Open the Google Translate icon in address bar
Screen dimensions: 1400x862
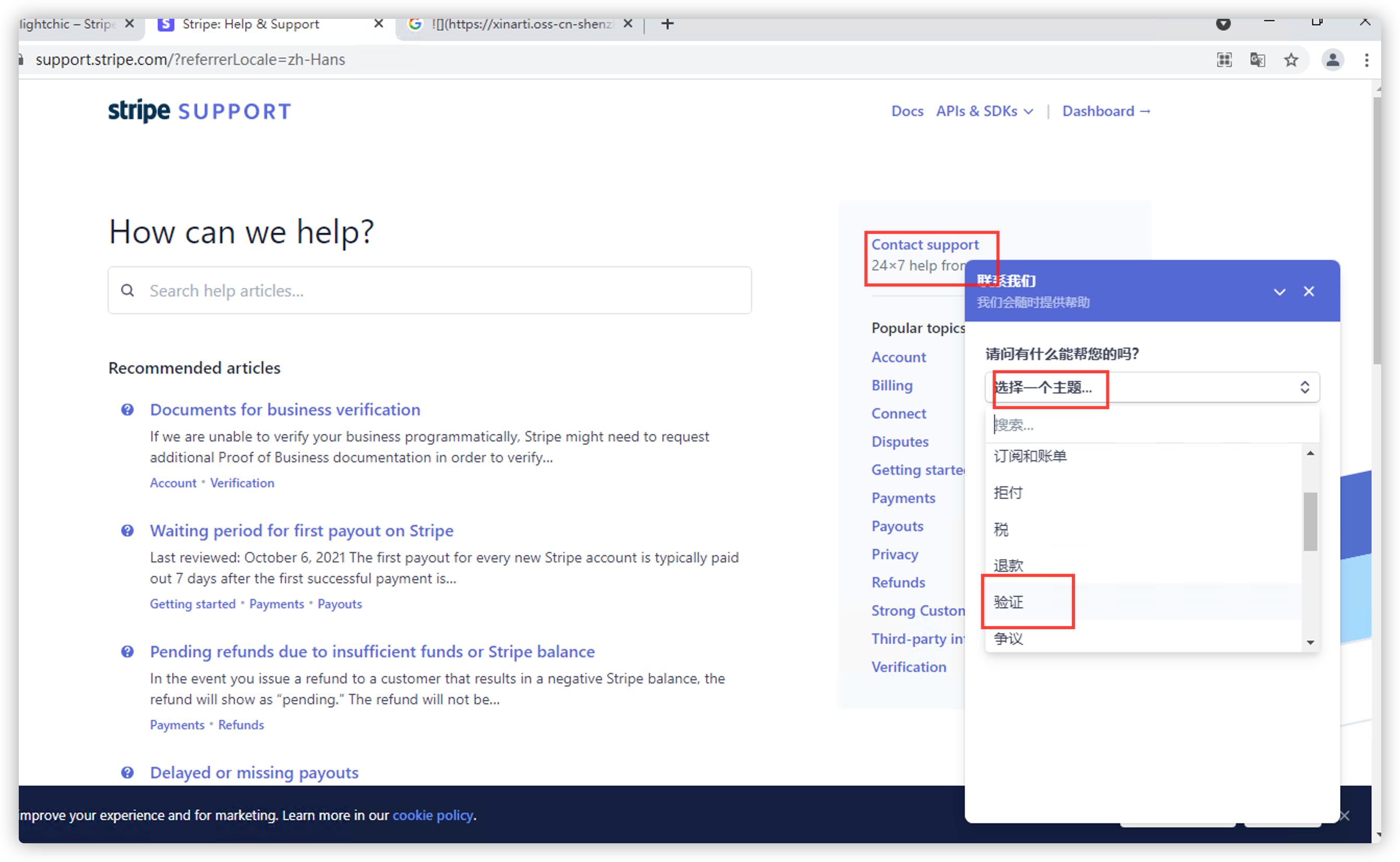[1258, 60]
